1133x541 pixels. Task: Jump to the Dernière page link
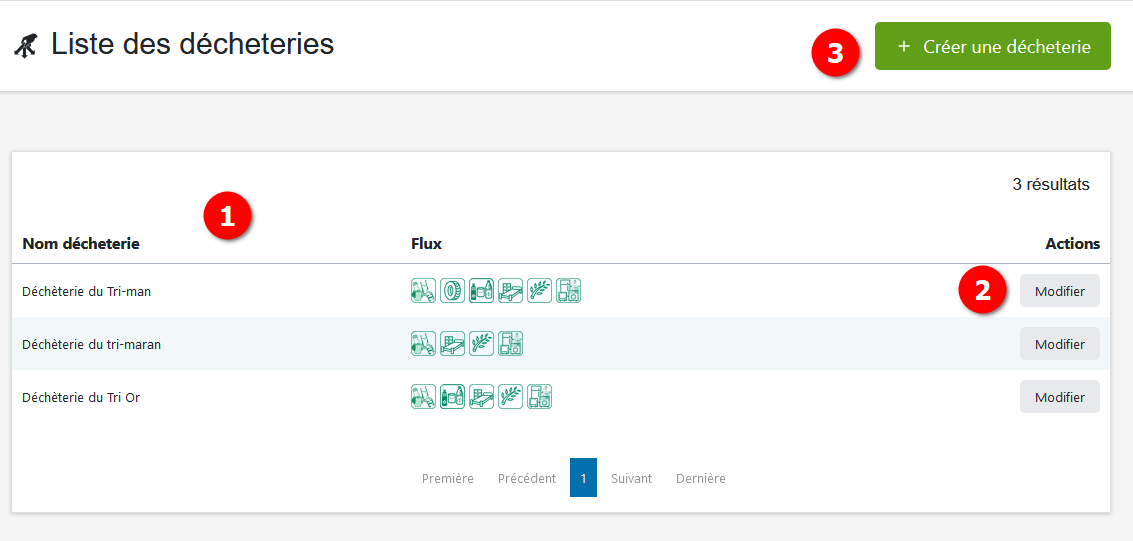click(700, 479)
